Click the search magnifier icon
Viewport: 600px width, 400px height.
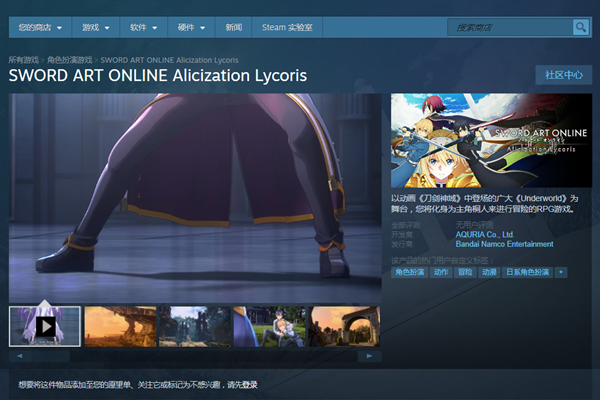[580, 27]
